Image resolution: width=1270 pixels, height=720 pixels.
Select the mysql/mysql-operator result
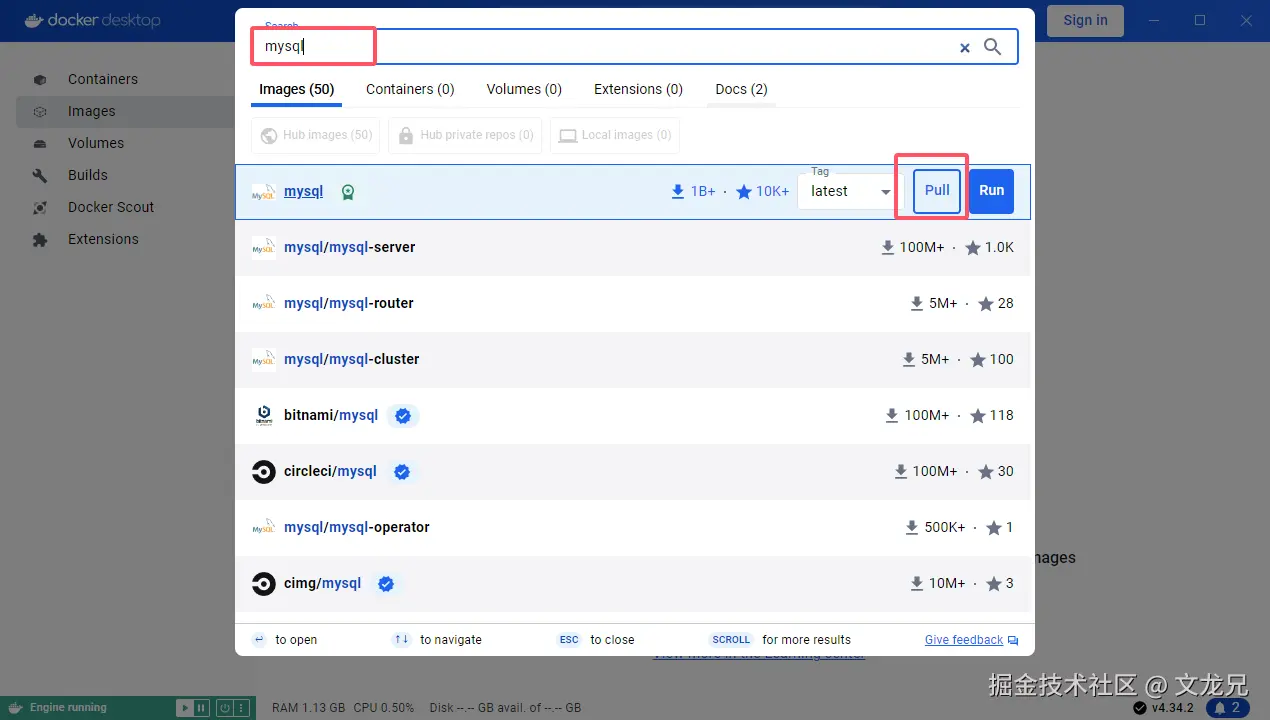point(633,527)
